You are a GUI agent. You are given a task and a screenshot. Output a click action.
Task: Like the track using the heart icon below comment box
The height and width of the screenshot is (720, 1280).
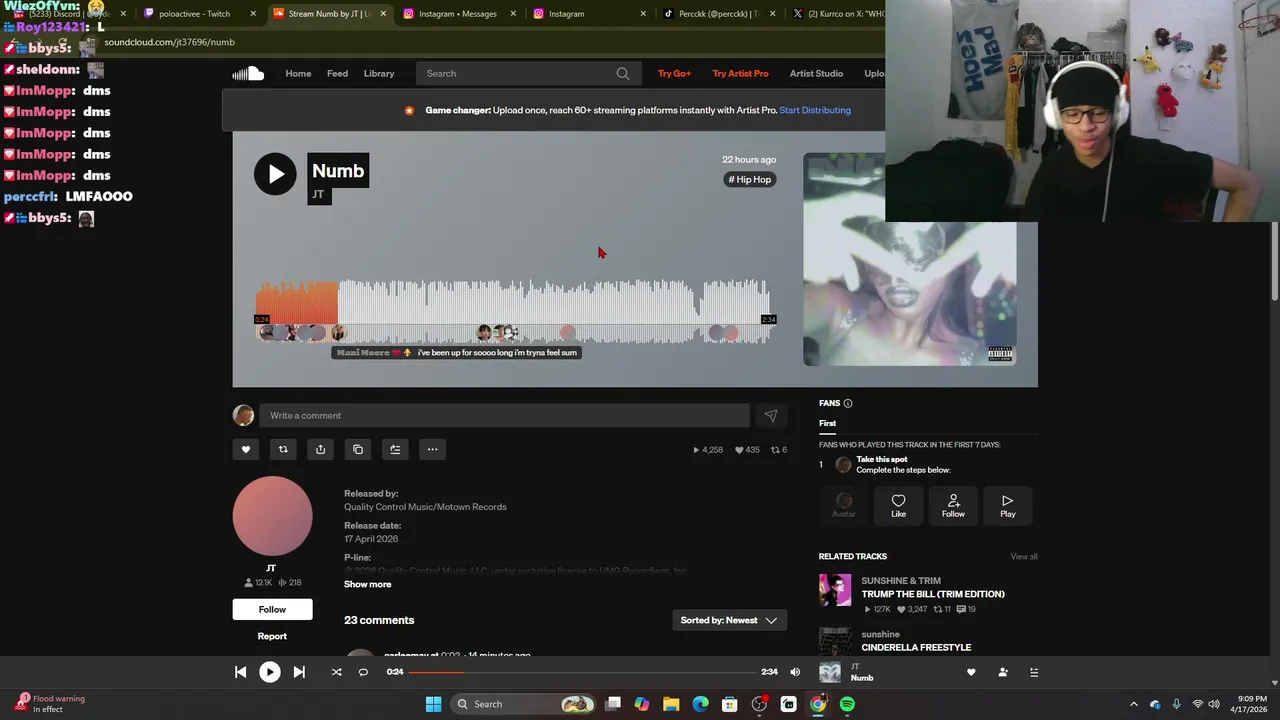point(246,449)
